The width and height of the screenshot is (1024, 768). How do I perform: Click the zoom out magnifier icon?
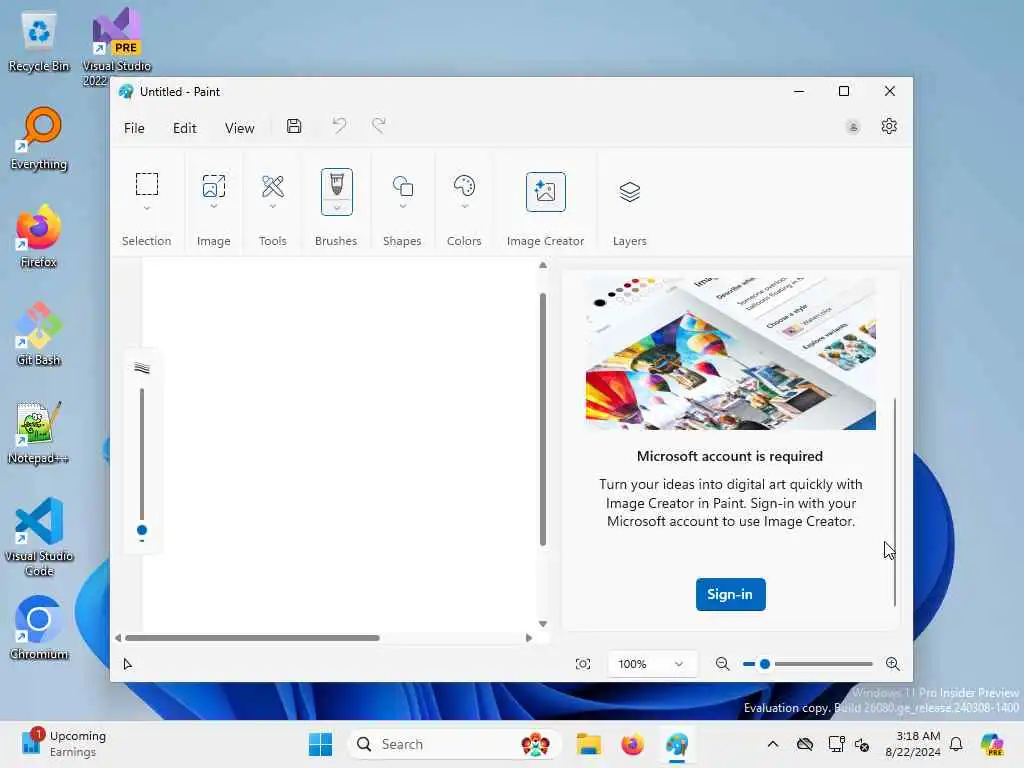[x=722, y=664]
